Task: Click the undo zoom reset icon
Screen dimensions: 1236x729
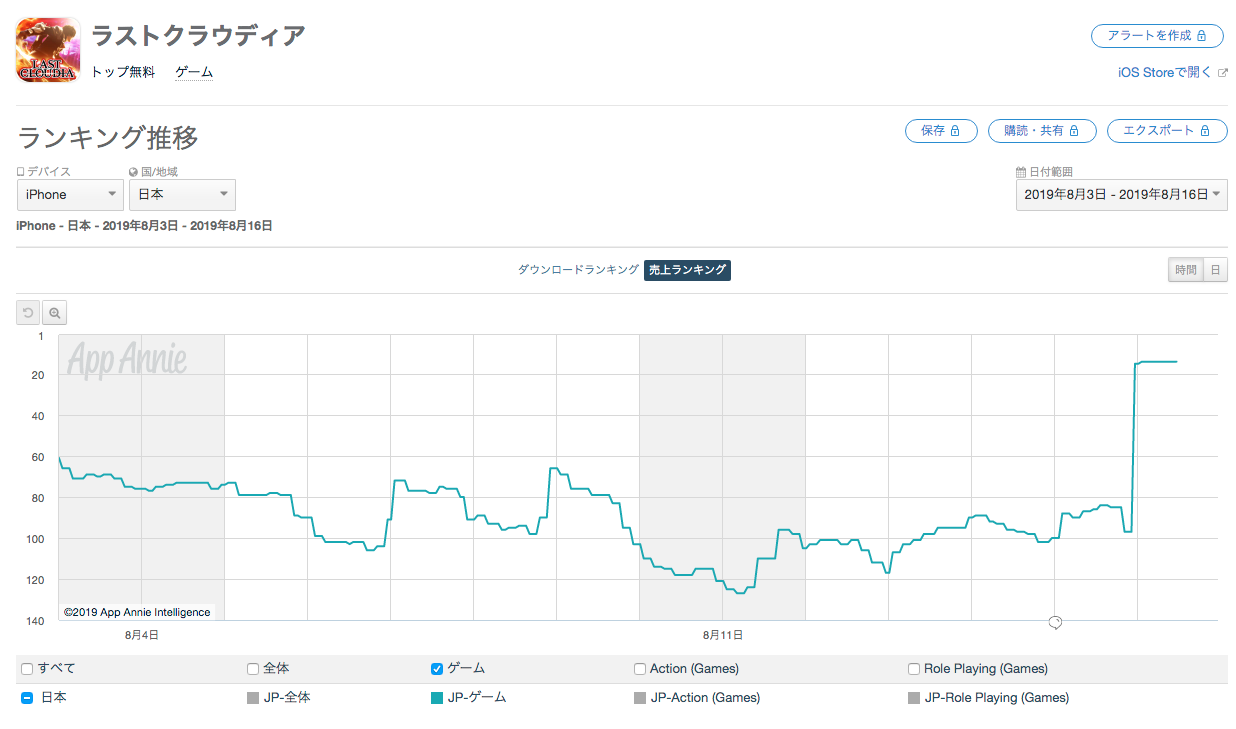Action: pyautogui.click(x=28, y=313)
